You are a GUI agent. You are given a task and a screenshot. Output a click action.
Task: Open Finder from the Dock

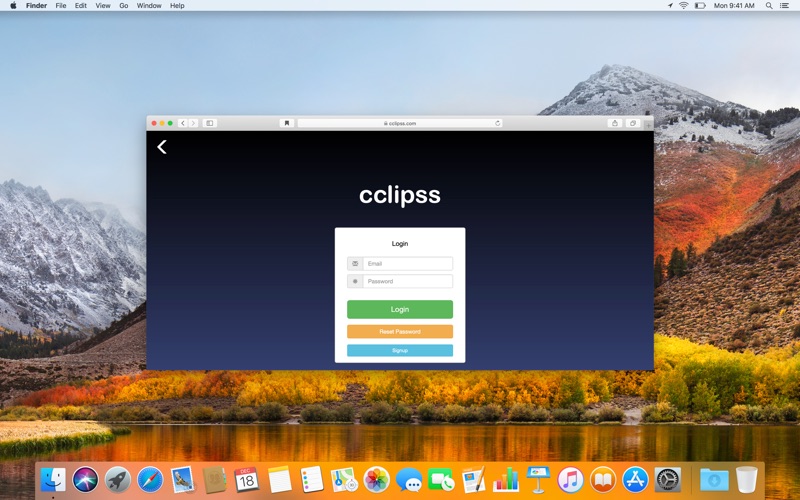(53, 480)
